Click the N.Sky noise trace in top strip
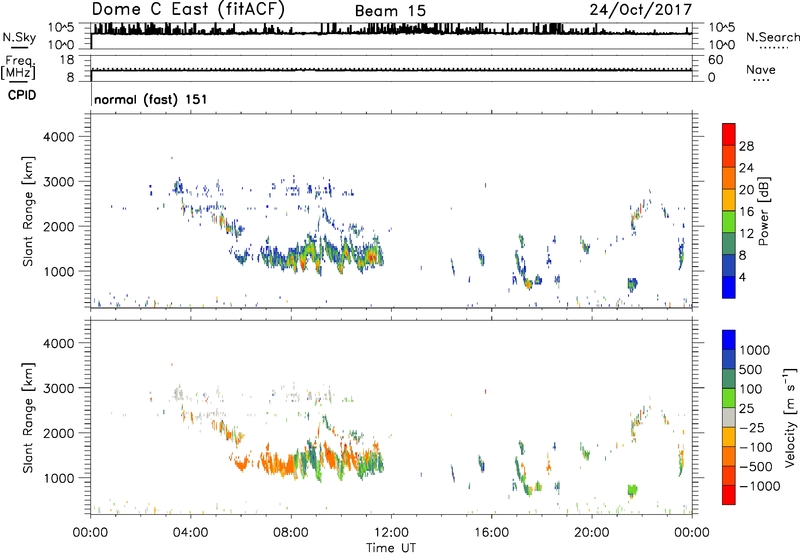The image size is (800, 554). 391,31
